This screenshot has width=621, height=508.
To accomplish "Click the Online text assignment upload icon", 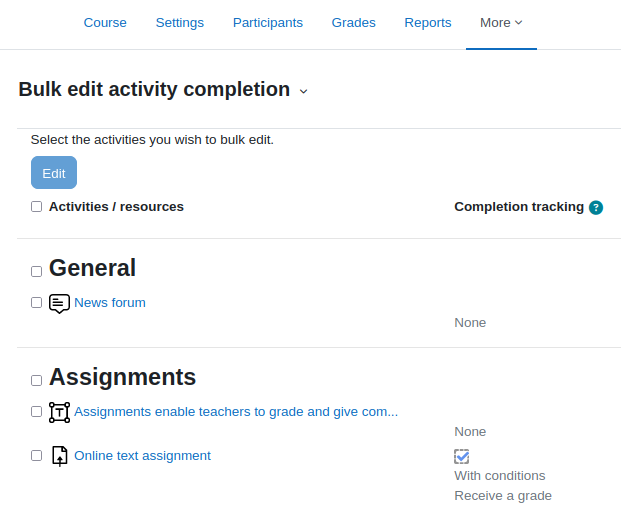I will tap(59, 456).
